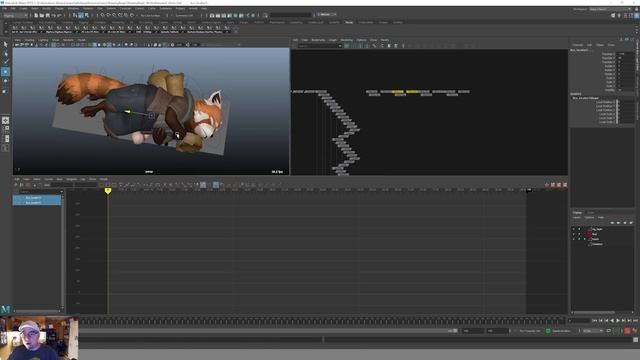Toggle playback P of topmost display layer
Image resolution: width=640 pixels, height=360 pixels.
[x=579, y=229]
